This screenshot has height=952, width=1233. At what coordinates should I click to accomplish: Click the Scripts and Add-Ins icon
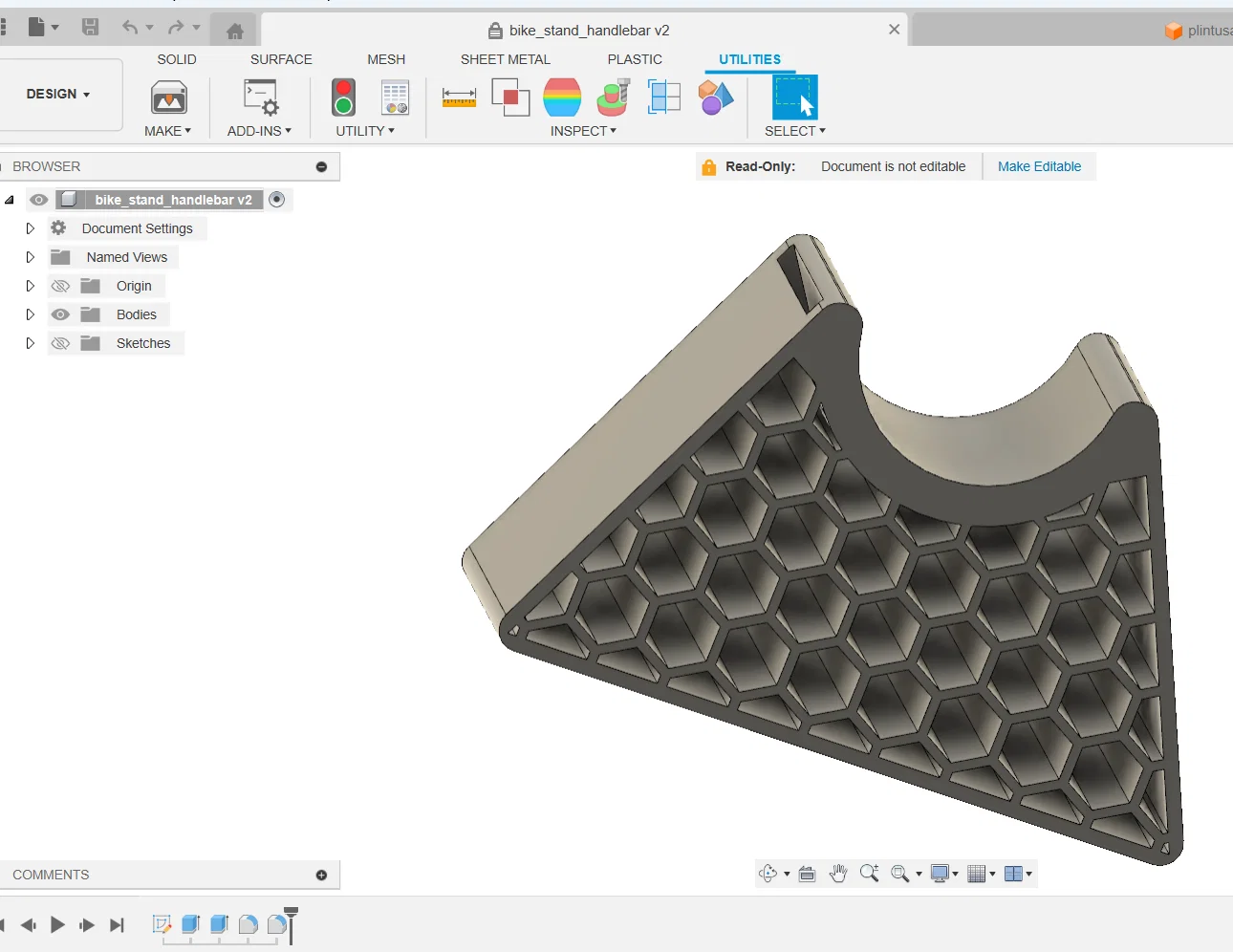coord(260,97)
